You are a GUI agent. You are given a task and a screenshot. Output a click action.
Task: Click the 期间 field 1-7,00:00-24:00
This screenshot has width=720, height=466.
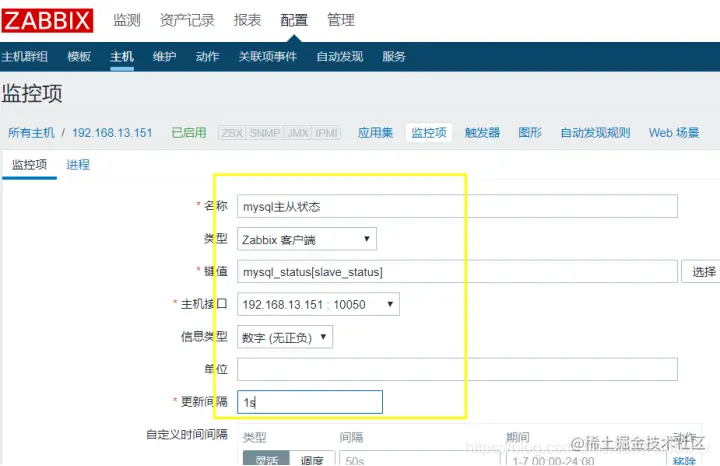coord(586,458)
